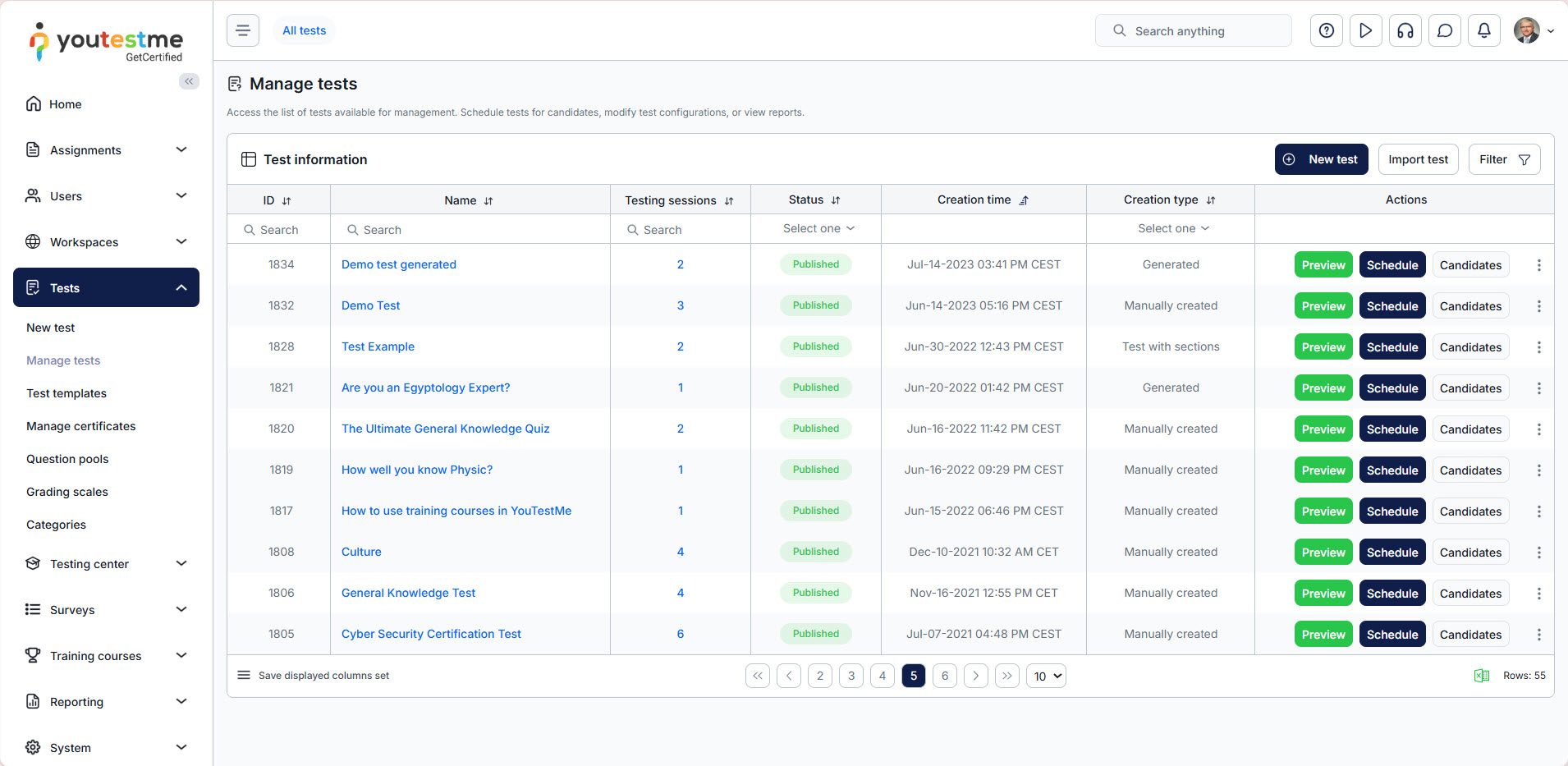
Task: Open the rows-per-page dropdown
Action: coord(1046,677)
